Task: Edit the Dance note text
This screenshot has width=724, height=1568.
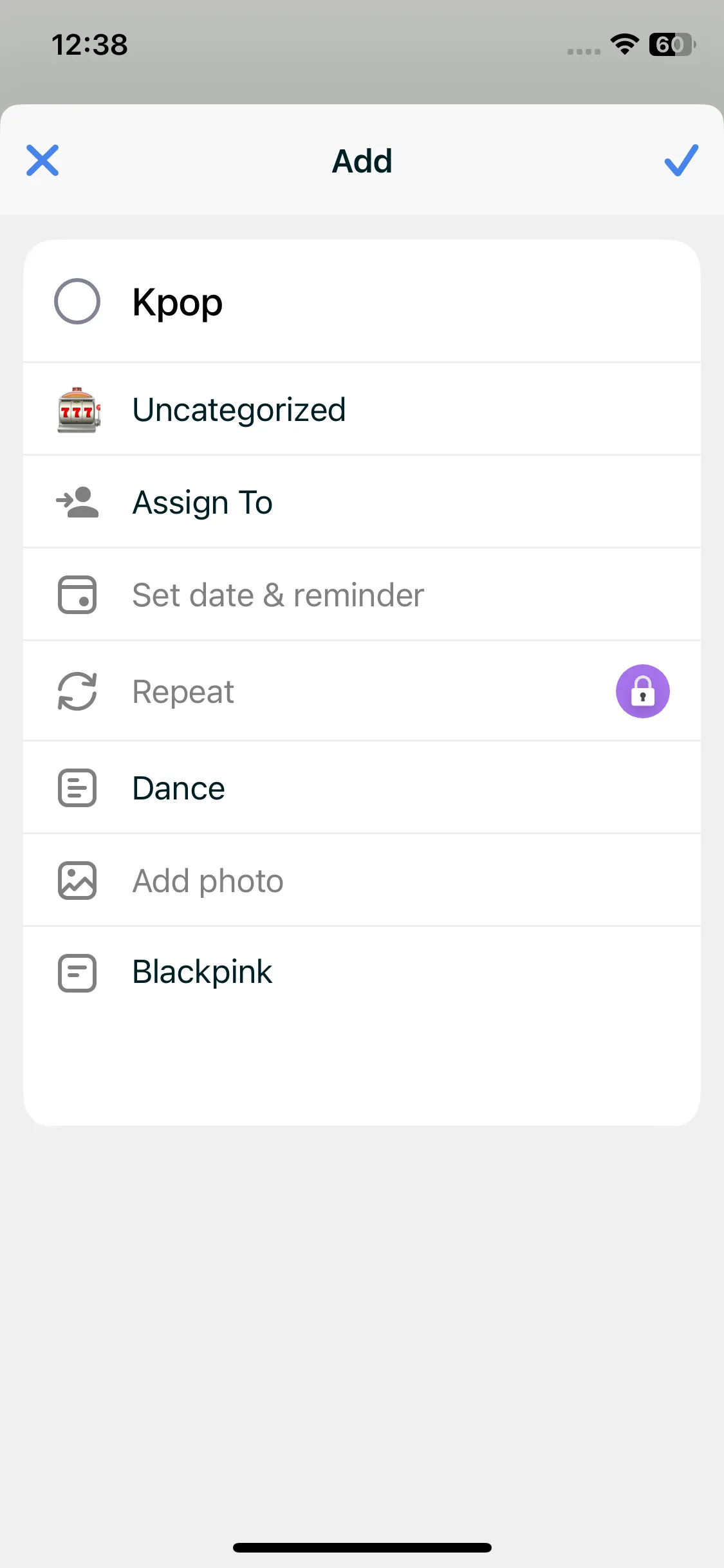Action: click(x=179, y=789)
